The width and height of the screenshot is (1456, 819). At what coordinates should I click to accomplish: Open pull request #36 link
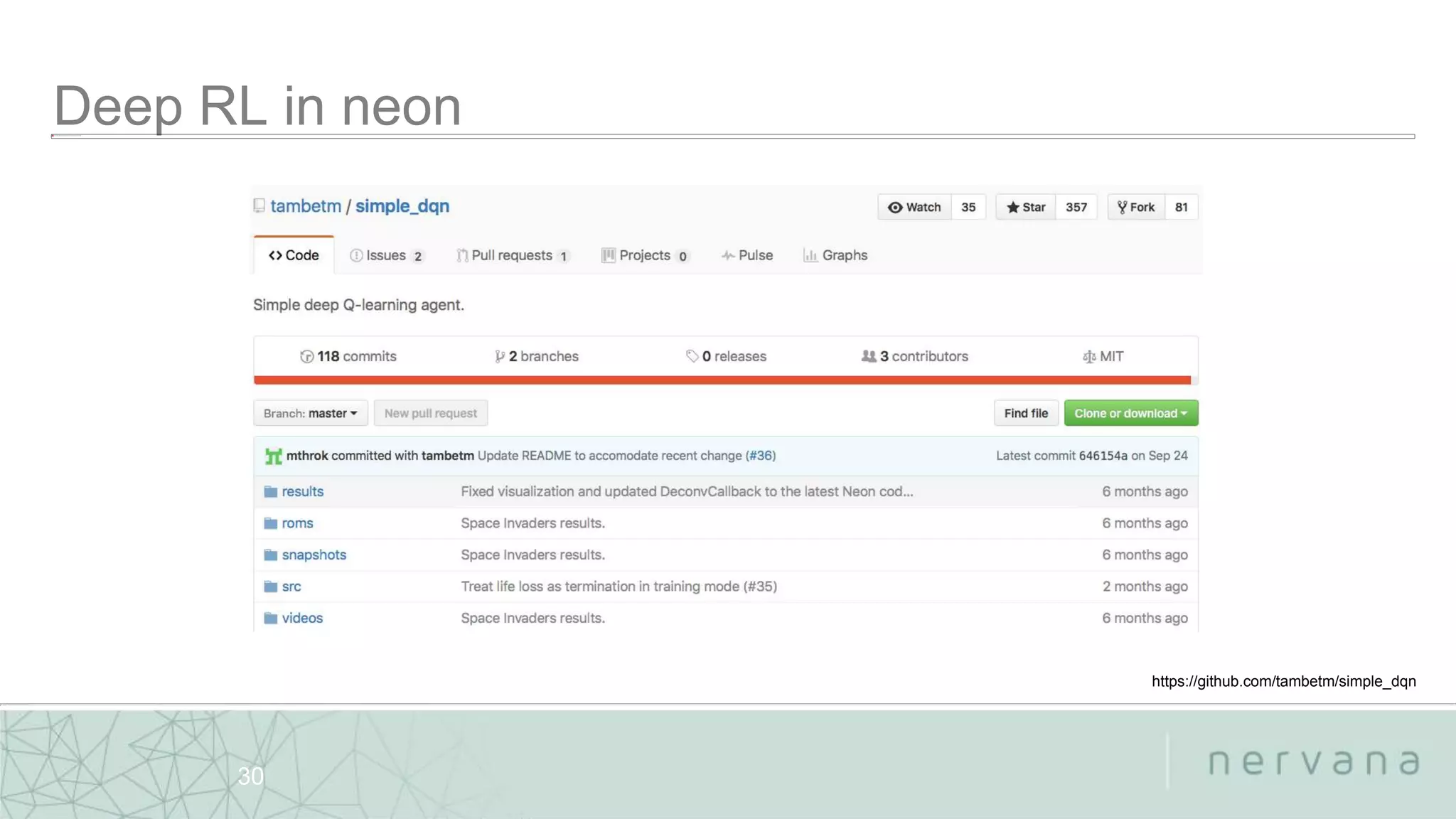click(x=761, y=456)
